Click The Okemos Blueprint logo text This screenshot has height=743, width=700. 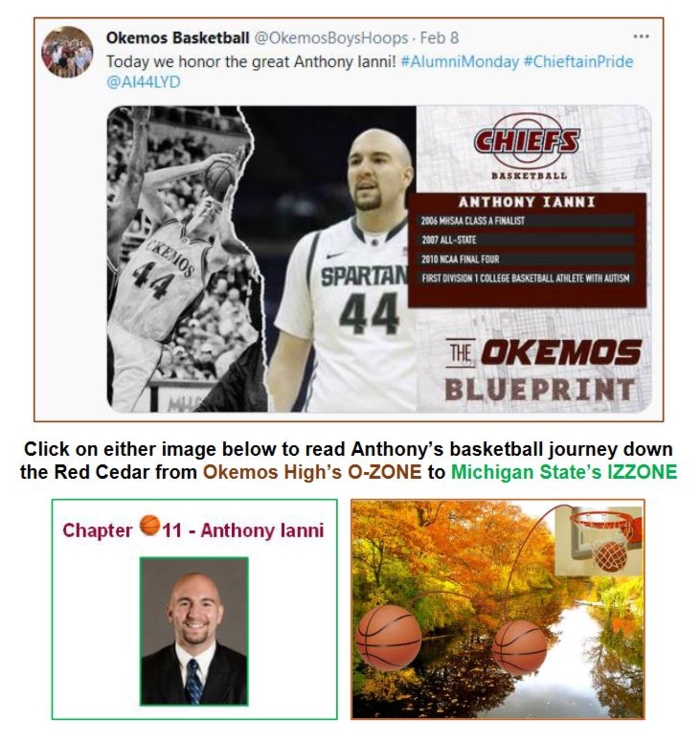[543, 370]
